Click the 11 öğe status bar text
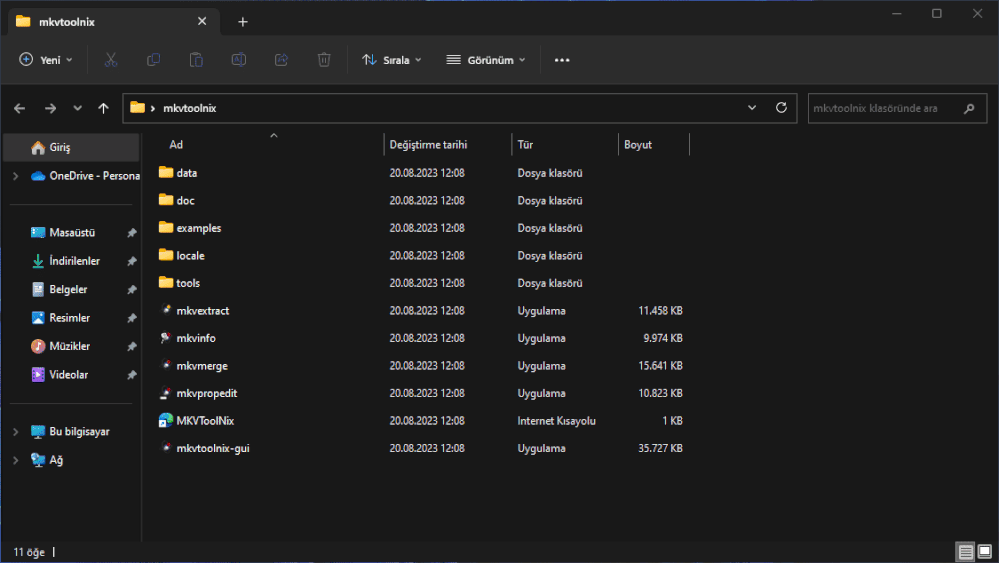Image resolution: width=999 pixels, height=563 pixels. coord(29,552)
